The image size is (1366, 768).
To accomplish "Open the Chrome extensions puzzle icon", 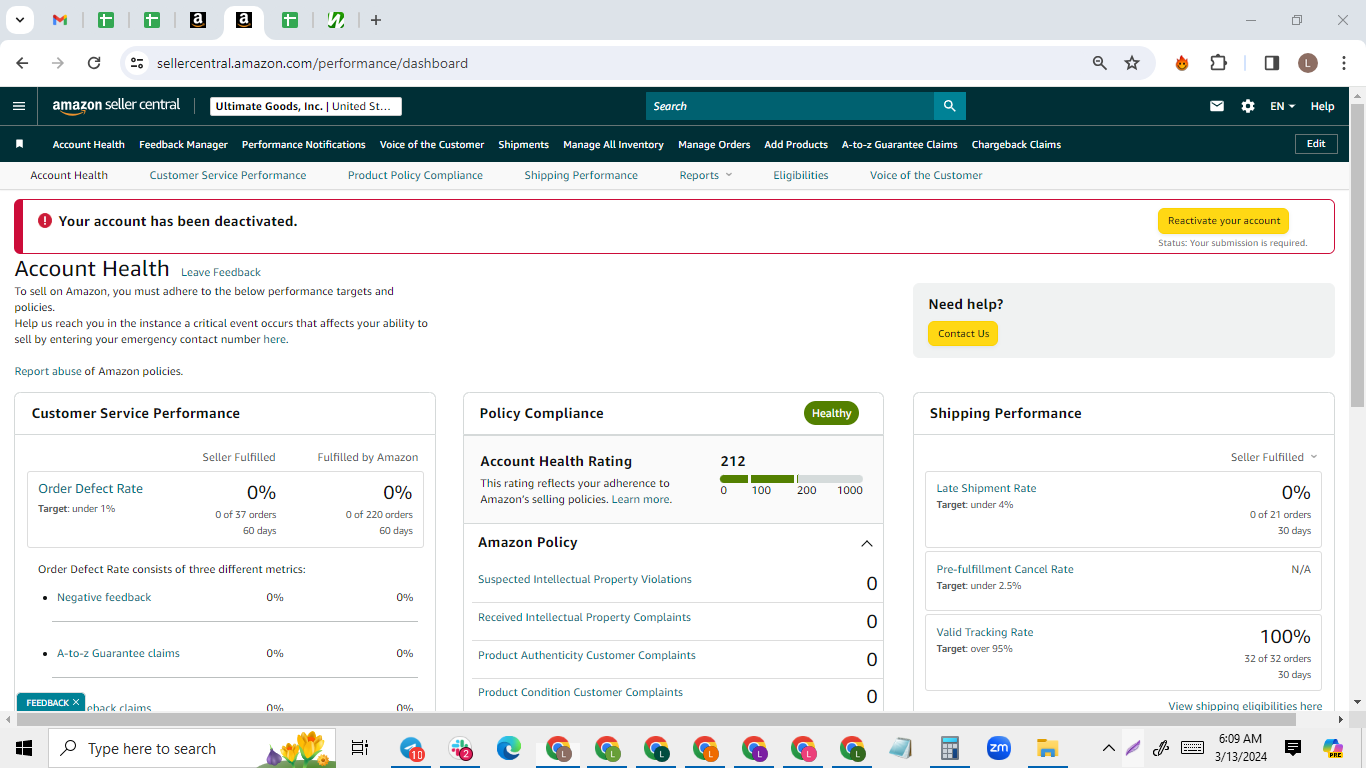I will coord(1218,63).
